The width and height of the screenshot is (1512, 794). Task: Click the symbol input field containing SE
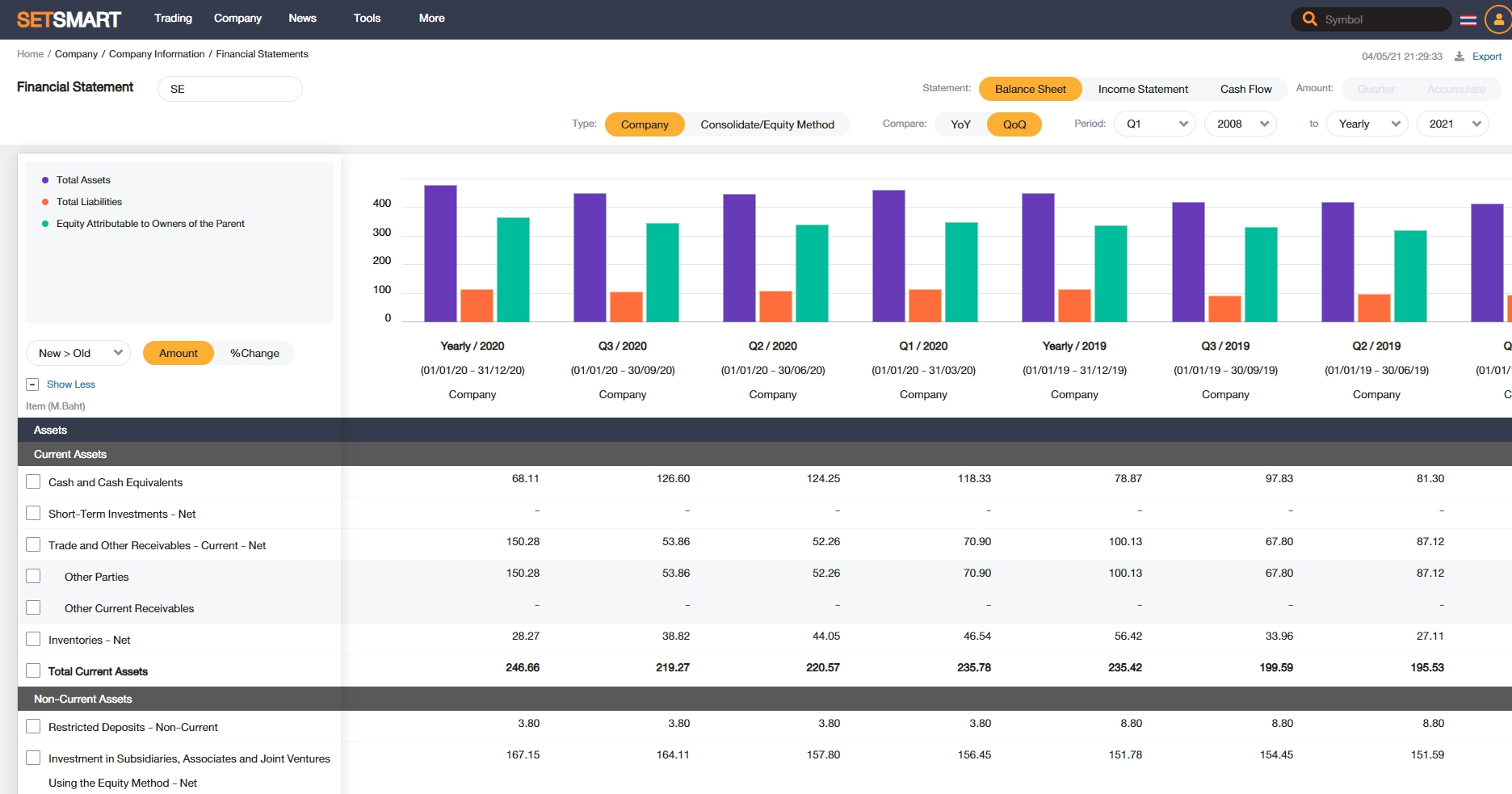tap(230, 89)
